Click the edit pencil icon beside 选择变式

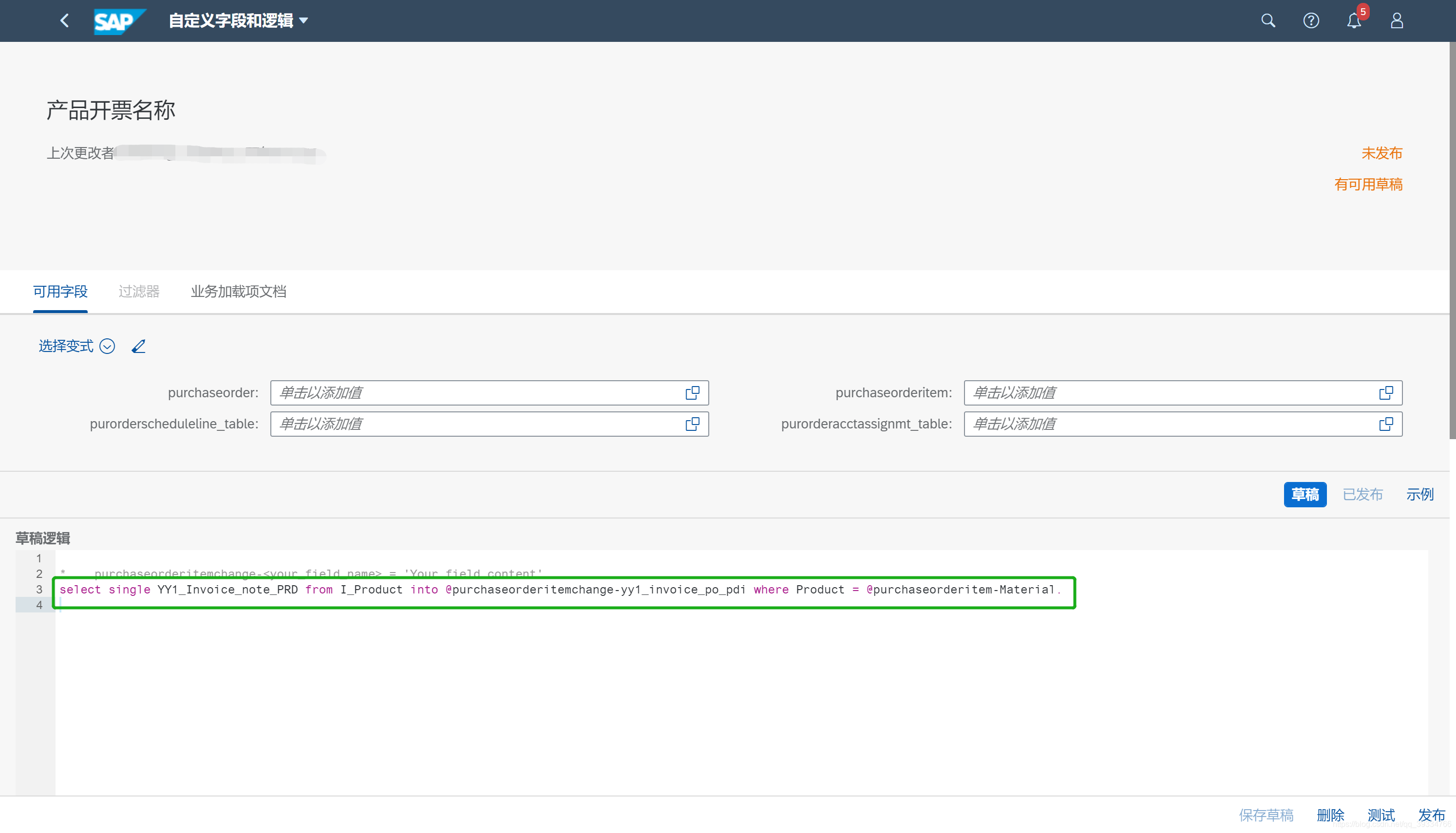pos(138,346)
